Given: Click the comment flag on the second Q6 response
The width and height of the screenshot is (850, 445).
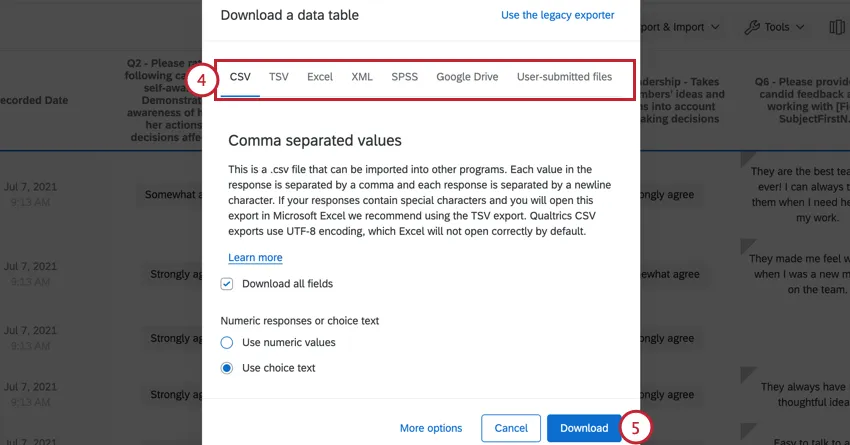Looking at the screenshot, I should pos(745,245).
